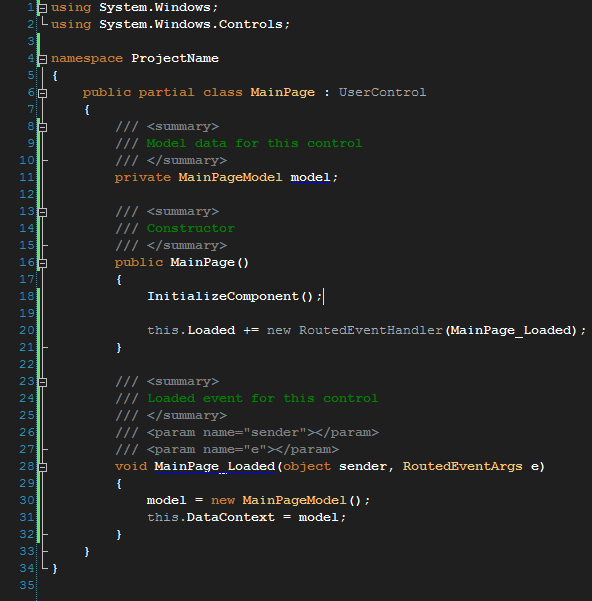Click the 'namespace' keyword
Viewport: 592px width, 601px height.
click(x=87, y=59)
